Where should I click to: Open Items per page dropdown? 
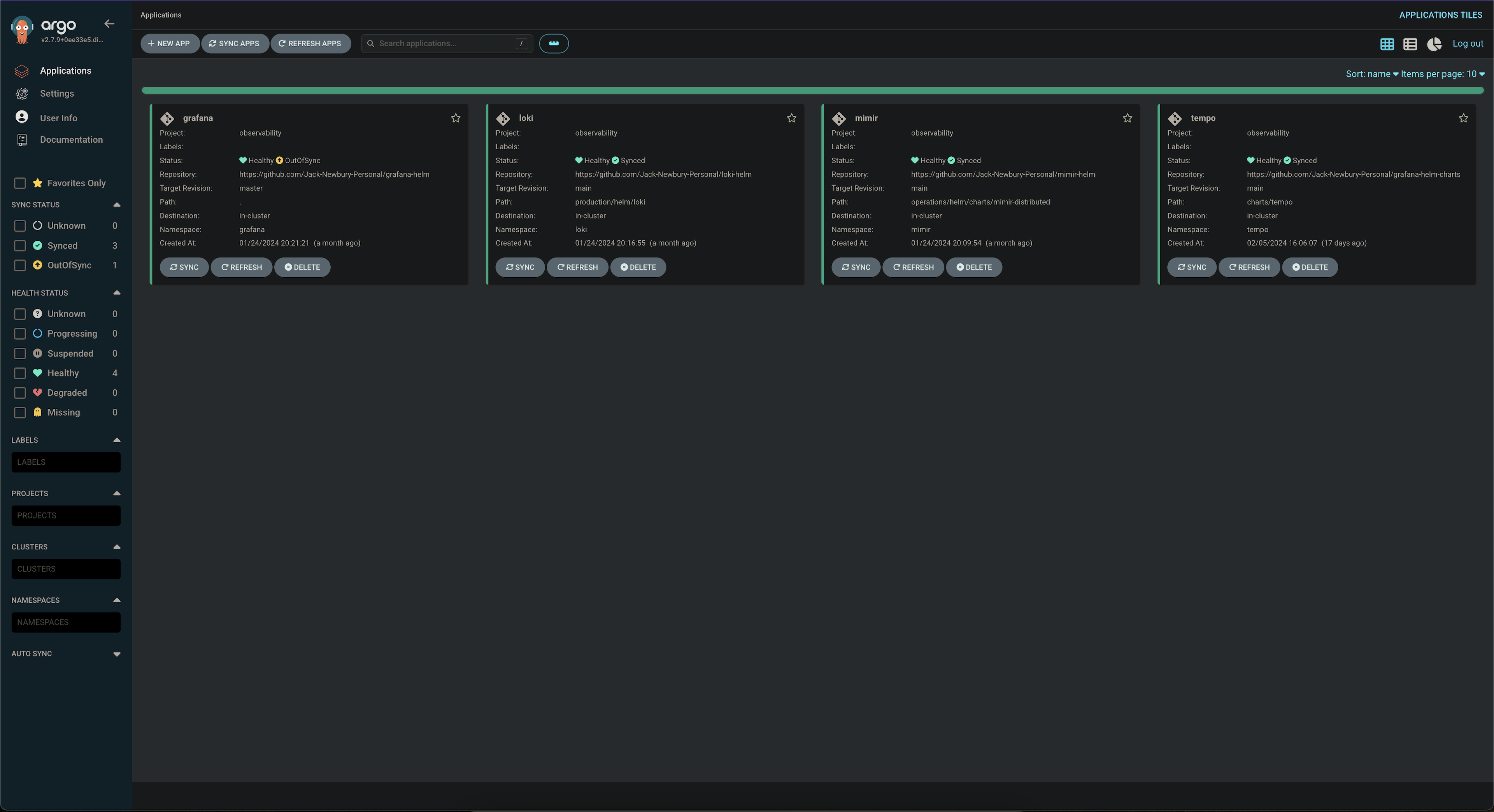(x=1442, y=74)
